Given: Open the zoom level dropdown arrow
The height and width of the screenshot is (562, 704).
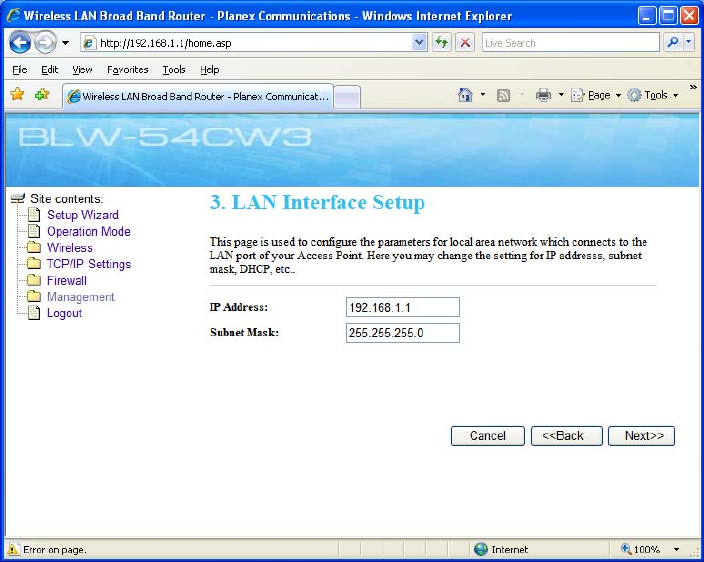Looking at the screenshot, I should click(676, 549).
